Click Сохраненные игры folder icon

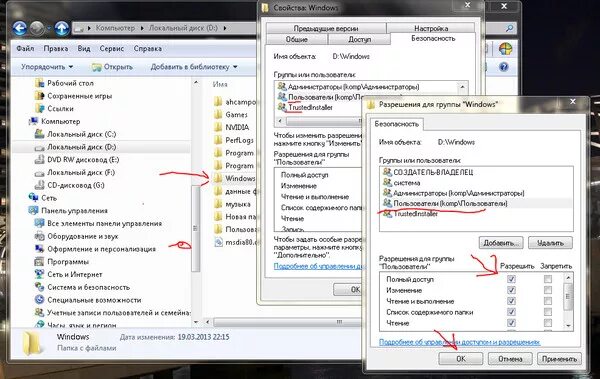pos(39,96)
